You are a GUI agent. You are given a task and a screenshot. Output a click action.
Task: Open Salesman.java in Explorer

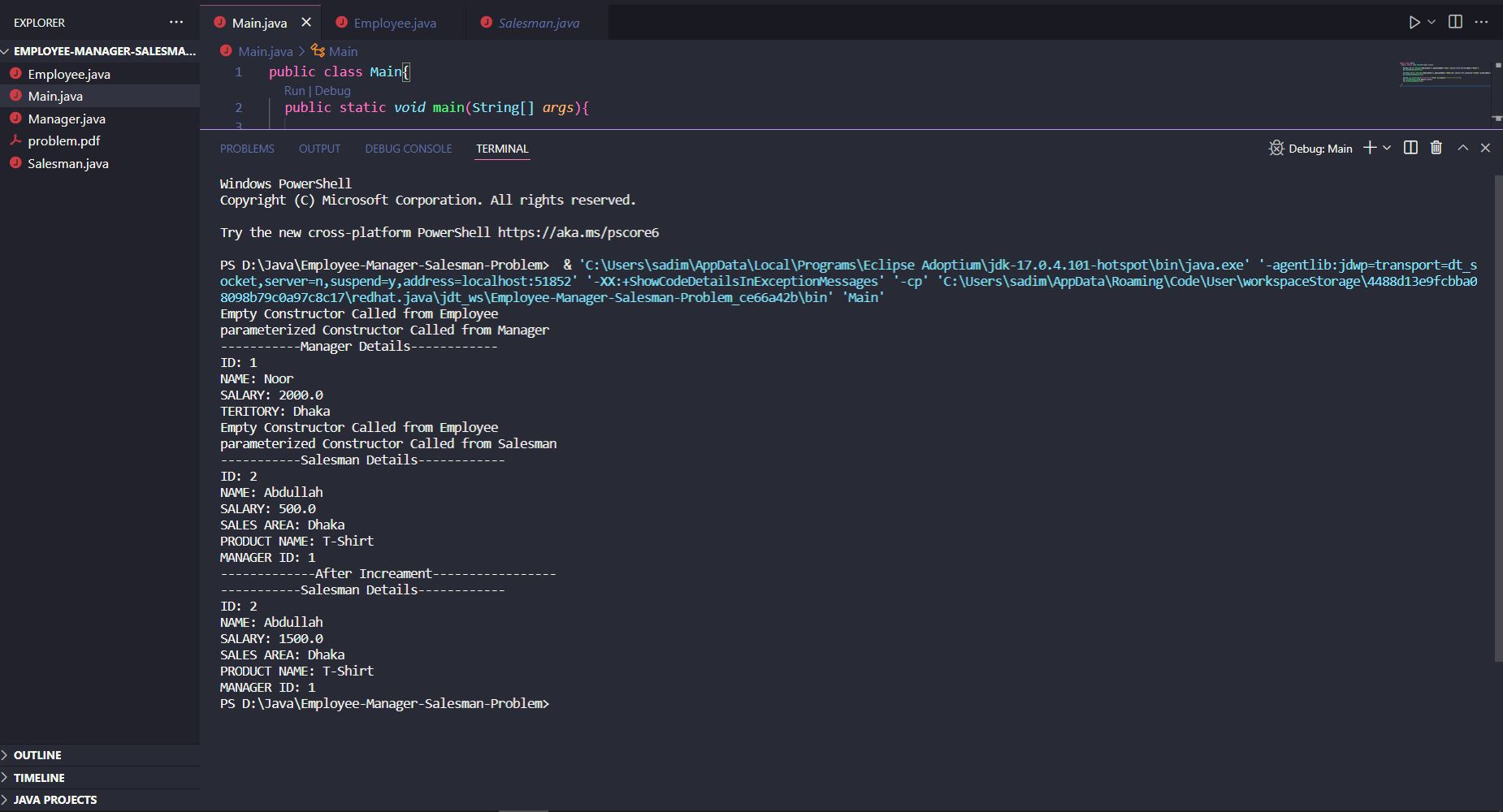tap(100, 163)
